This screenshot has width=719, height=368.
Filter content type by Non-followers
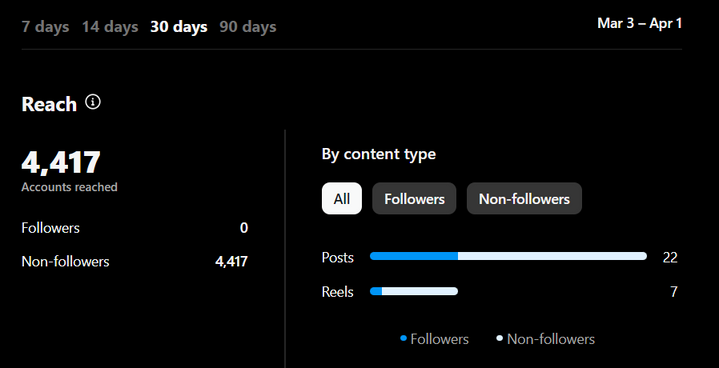524,198
